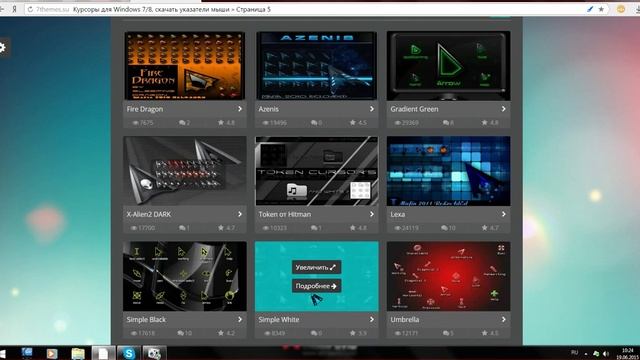Click the star rating icon under Fire Dragon
The image size is (640, 360).
(x=221, y=122)
